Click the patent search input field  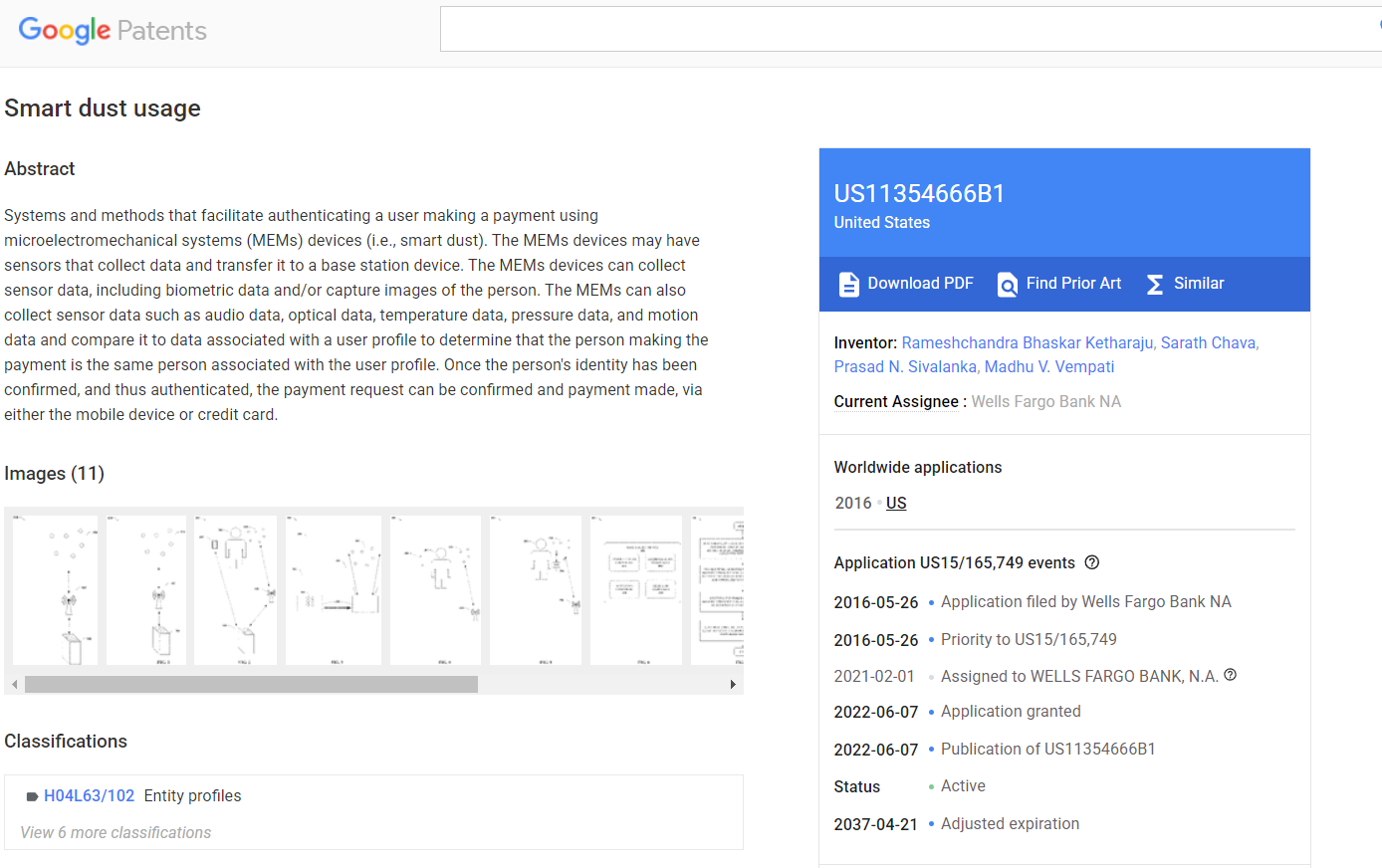coord(911,29)
